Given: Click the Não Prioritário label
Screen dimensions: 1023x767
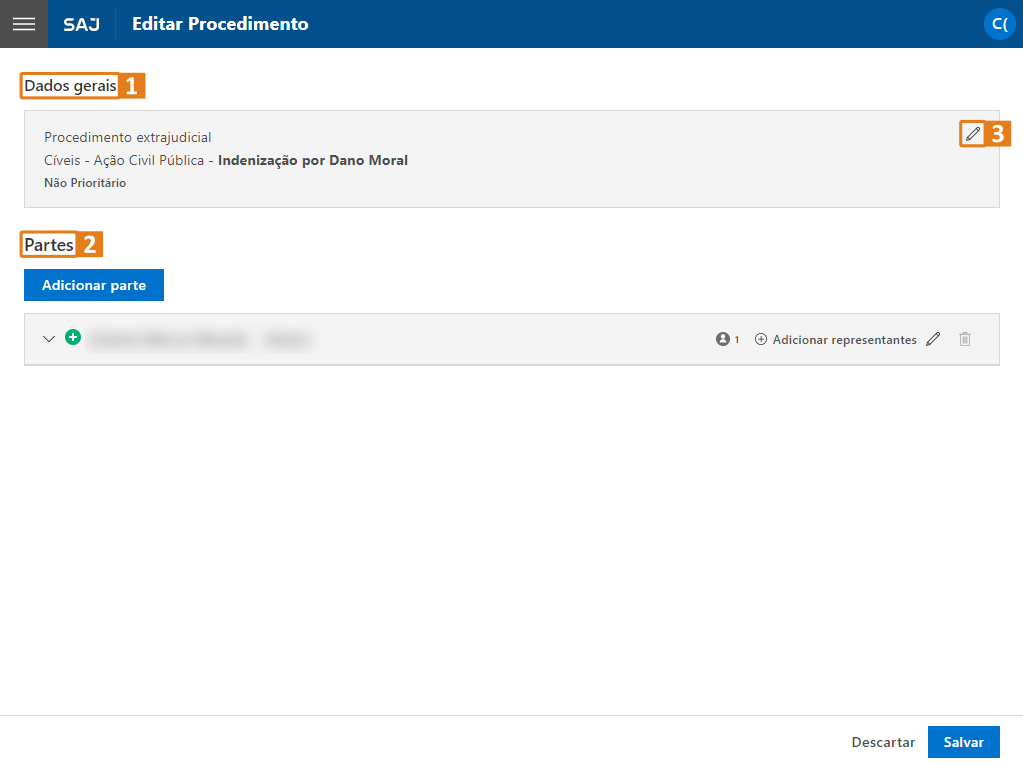Looking at the screenshot, I should click(x=85, y=183).
